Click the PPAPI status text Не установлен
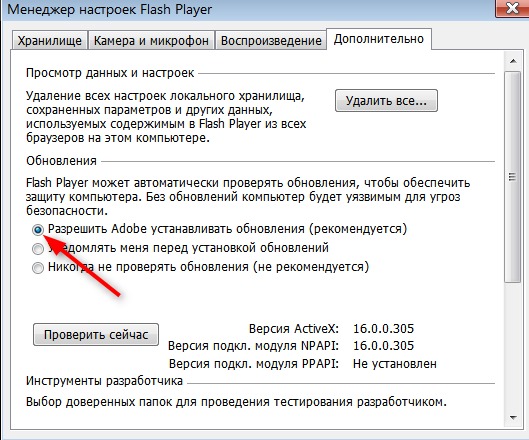Viewport: 529px width, 440px height. (x=395, y=363)
